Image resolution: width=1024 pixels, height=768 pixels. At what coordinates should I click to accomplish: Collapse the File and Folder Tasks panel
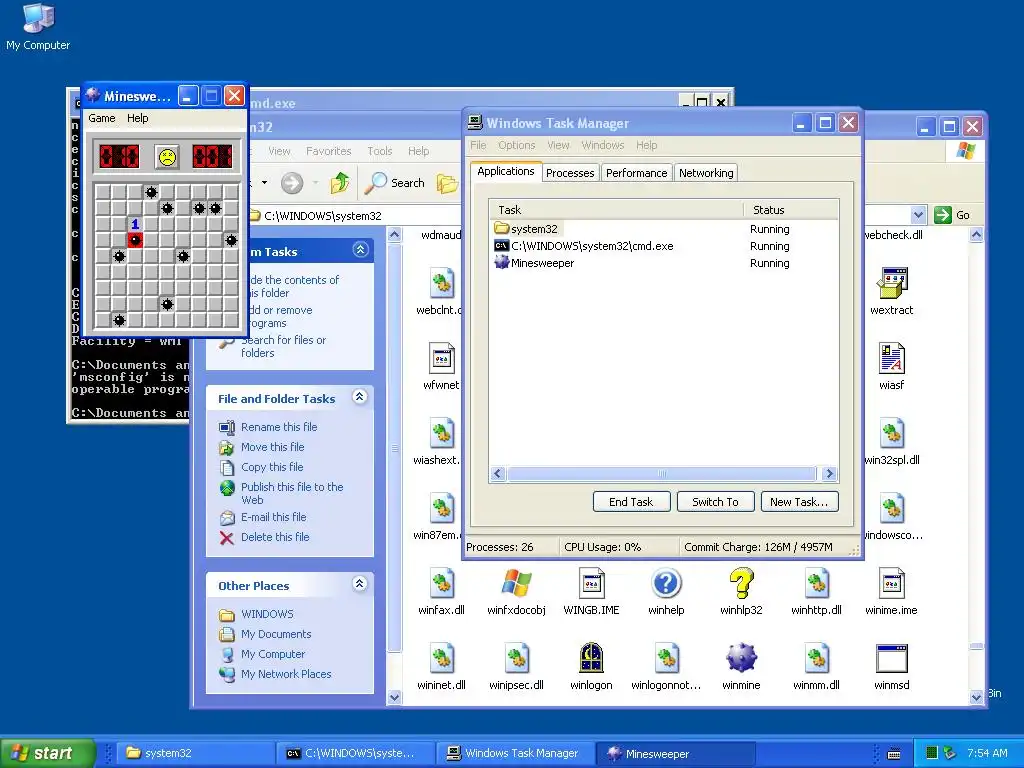tap(359, 396)
